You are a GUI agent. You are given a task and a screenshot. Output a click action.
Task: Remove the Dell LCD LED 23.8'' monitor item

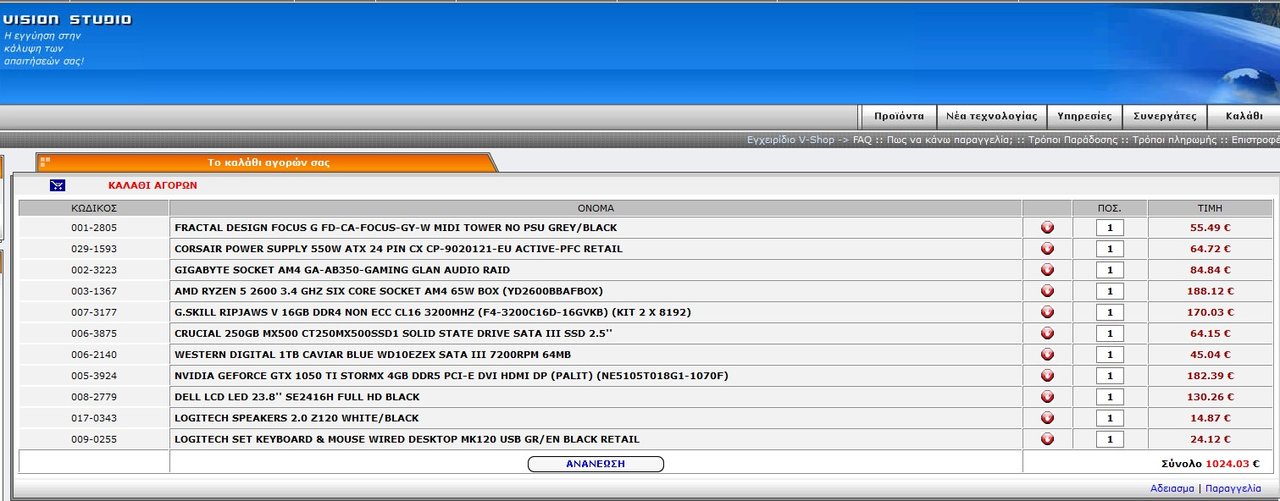[x=1047, y=397]
